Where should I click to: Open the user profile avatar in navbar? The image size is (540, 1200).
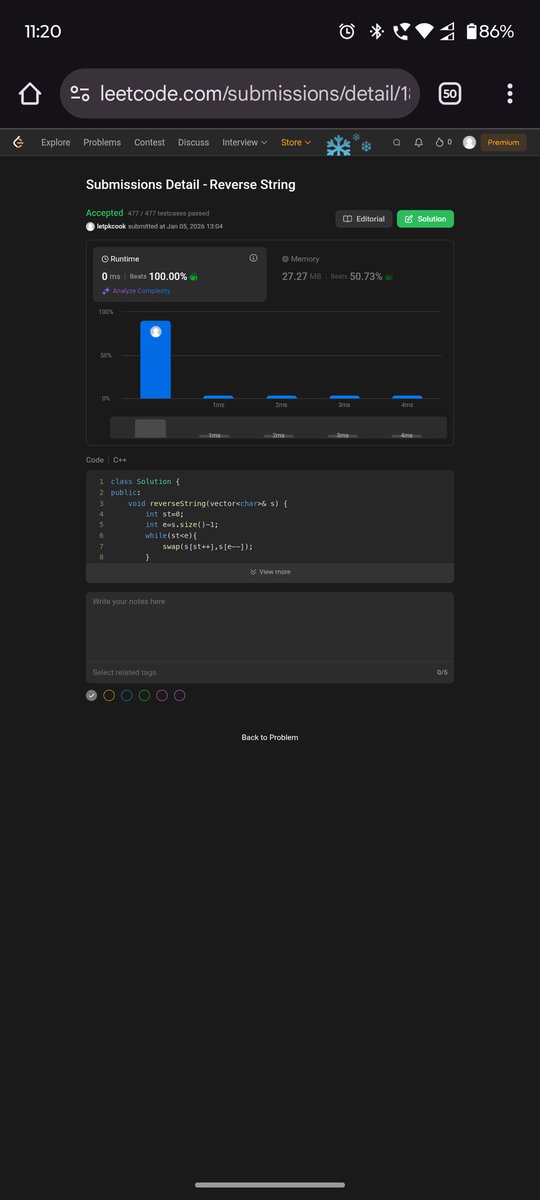click(469, 143)
